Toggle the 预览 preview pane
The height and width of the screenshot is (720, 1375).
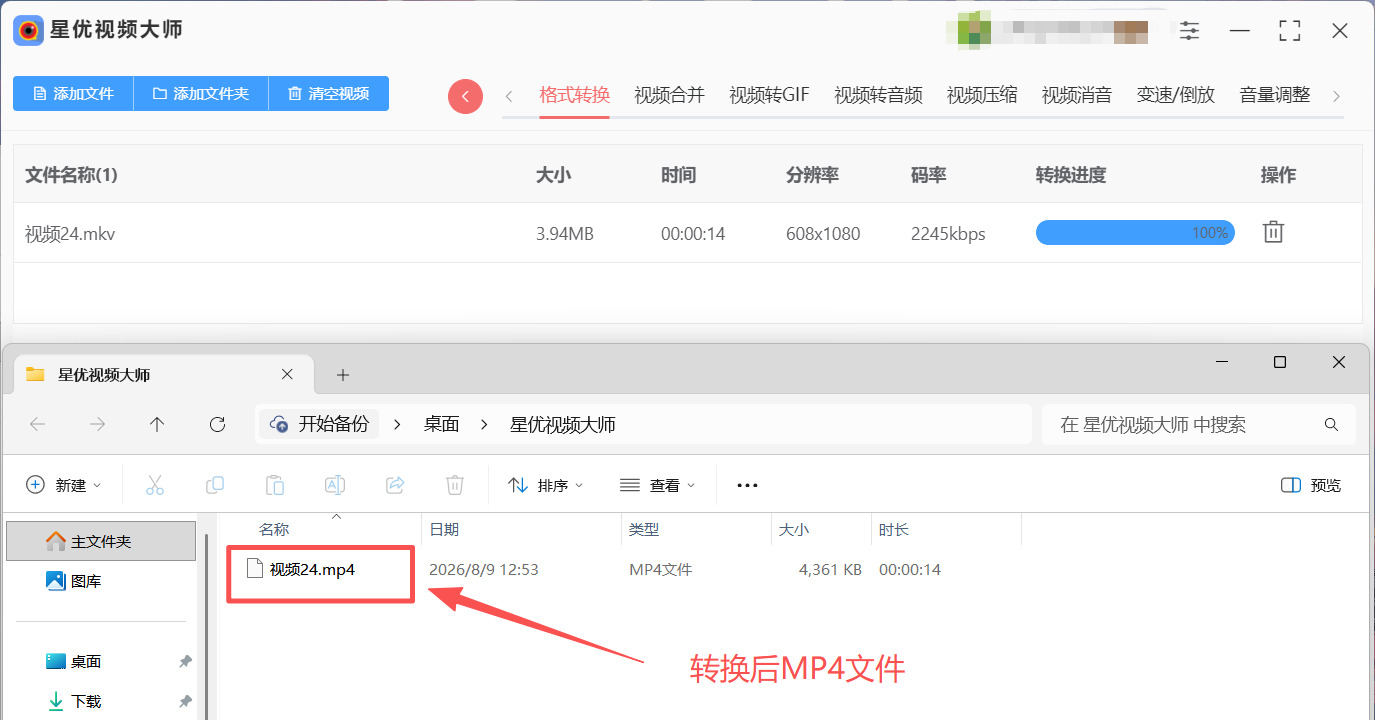tap(1311, 485)
